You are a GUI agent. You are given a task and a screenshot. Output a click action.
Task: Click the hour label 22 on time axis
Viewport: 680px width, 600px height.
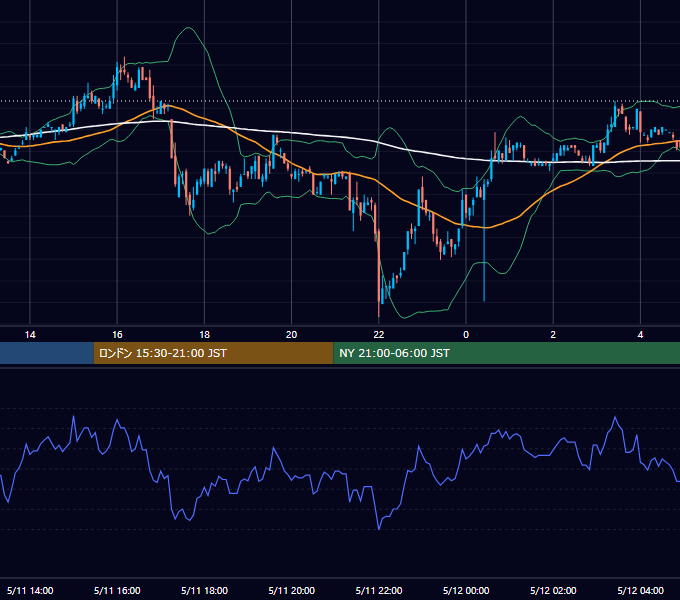pyautogui.click(x=379, y=335)
